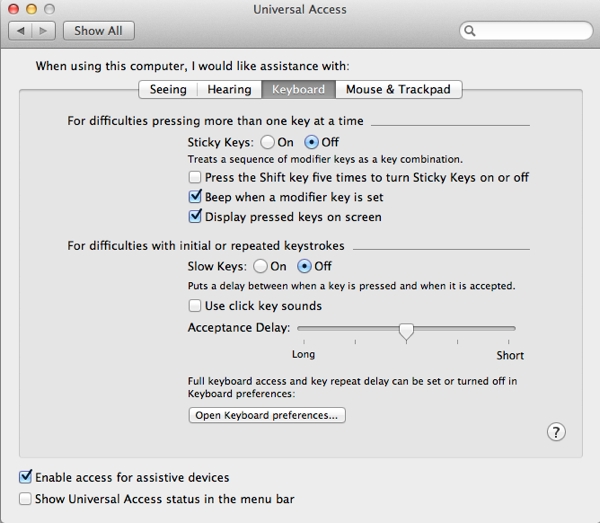Screen dimensions: 600x523
Task: Set Slow Keys to Off
Action: tap(304, 266)
